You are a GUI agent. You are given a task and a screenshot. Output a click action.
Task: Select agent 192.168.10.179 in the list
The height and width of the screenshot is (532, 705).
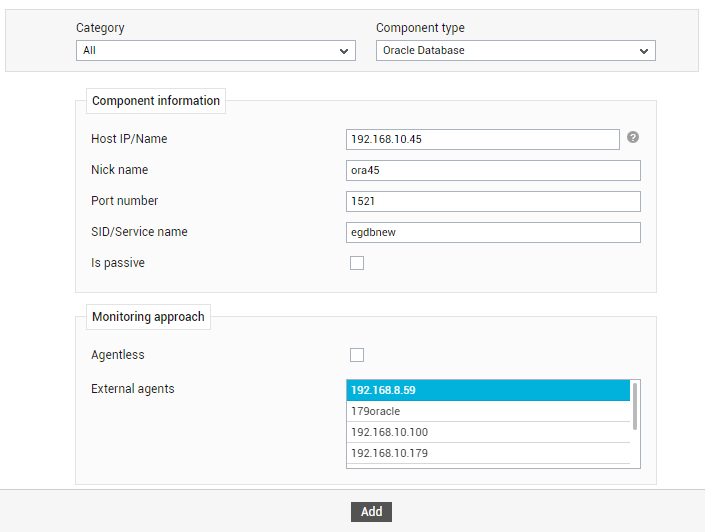[488, 453]
